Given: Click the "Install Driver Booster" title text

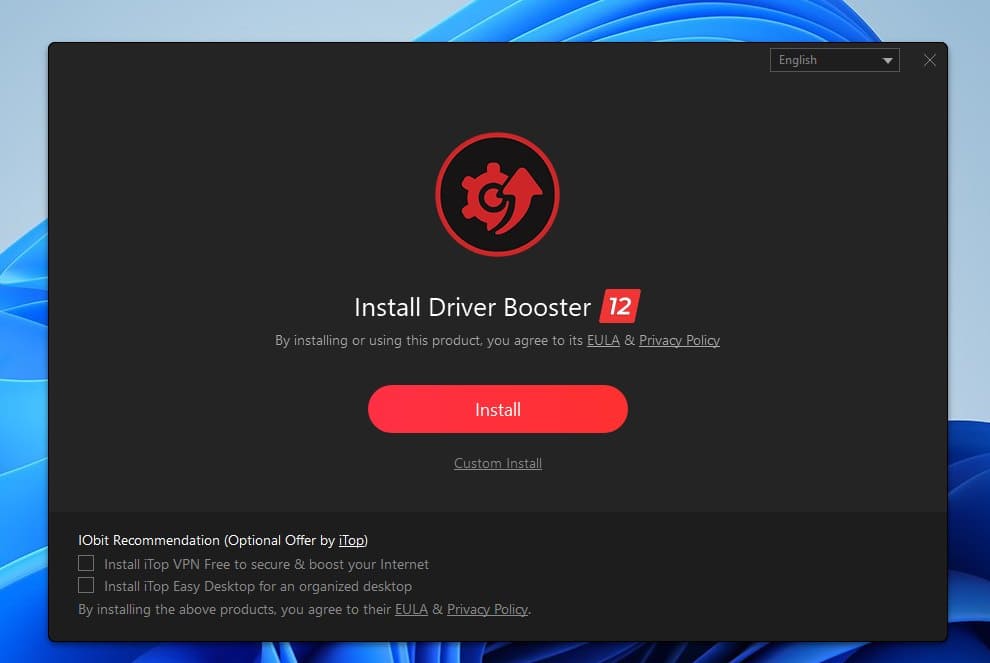Looking at the screenshot, I should tap(472, 308).
